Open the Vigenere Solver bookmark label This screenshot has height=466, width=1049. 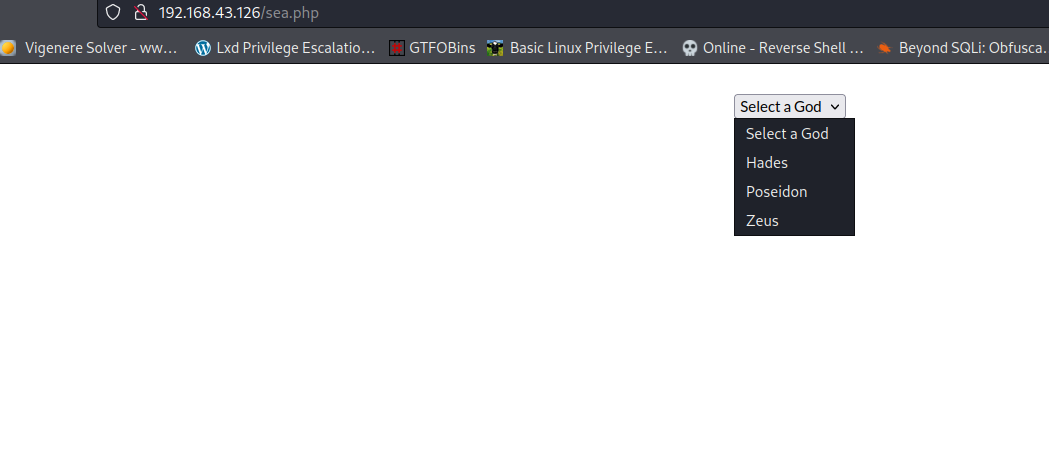100,47
